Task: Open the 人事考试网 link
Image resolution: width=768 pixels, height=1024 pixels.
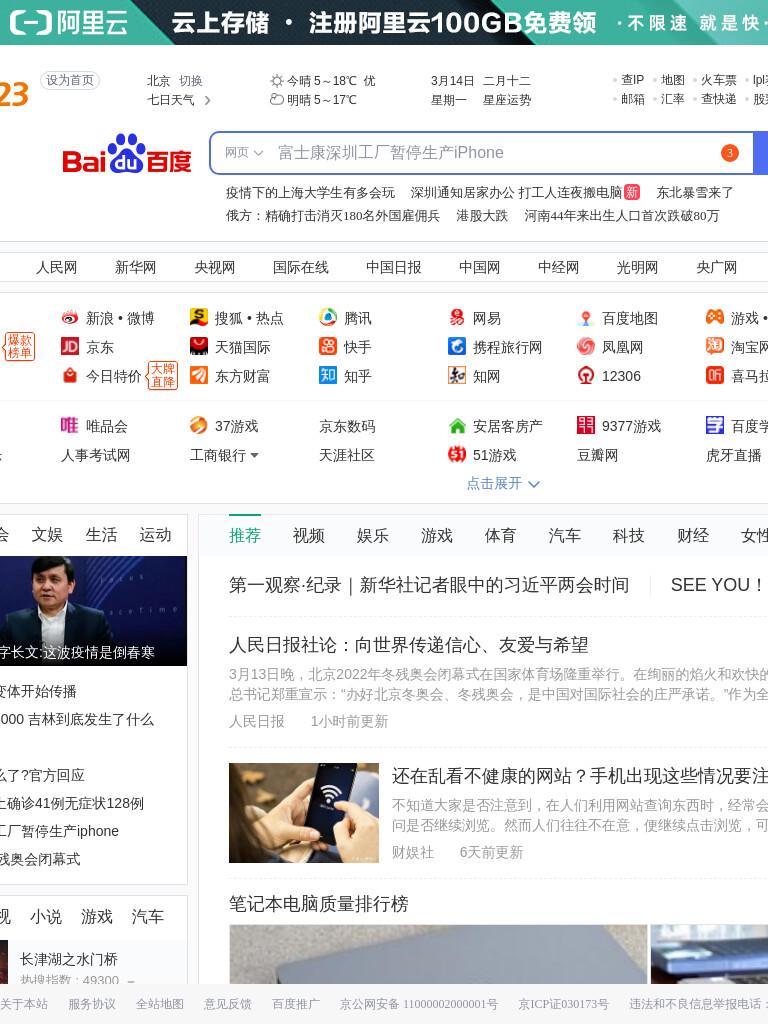Action: pyautogui.click(x=95, y=455)
